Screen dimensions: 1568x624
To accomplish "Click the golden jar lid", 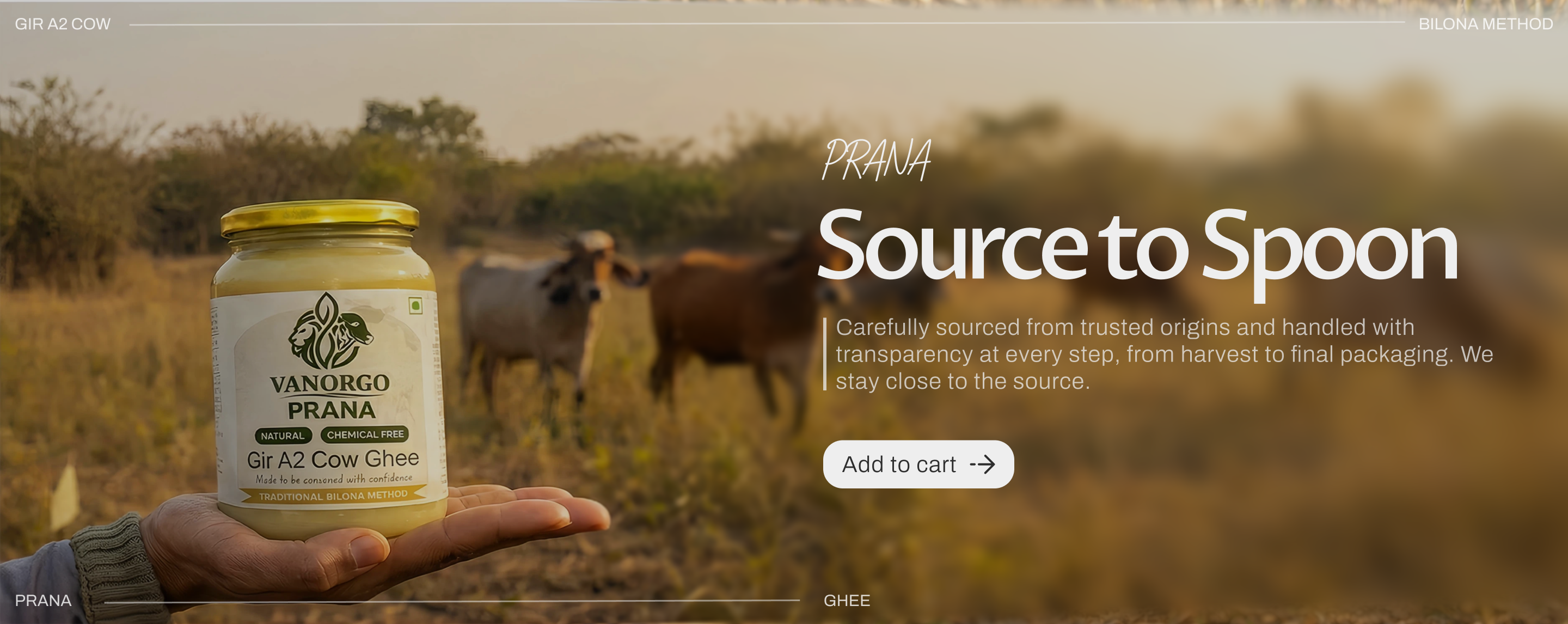I will click(x=320, y=218).
